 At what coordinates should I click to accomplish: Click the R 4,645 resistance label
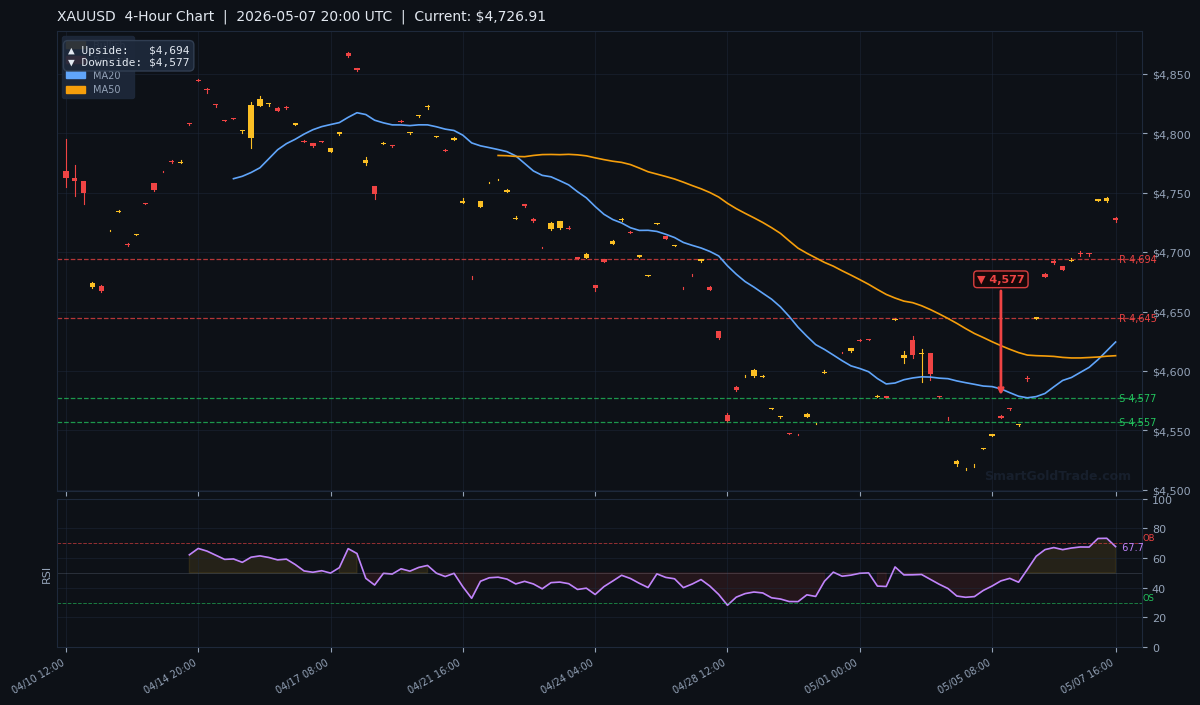click(1137, 319)
